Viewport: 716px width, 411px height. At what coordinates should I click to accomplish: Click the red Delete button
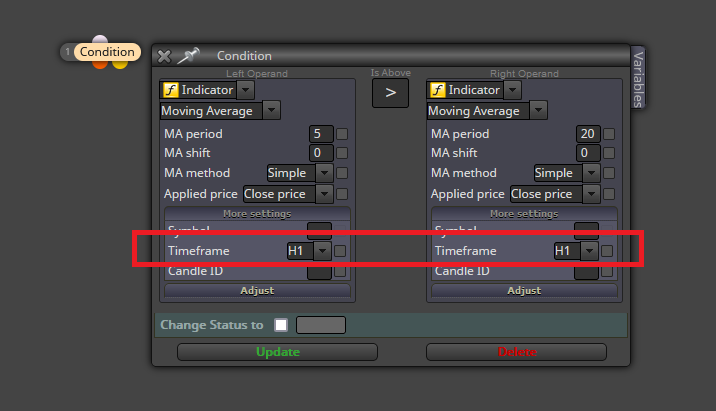[x=516, y=352]
